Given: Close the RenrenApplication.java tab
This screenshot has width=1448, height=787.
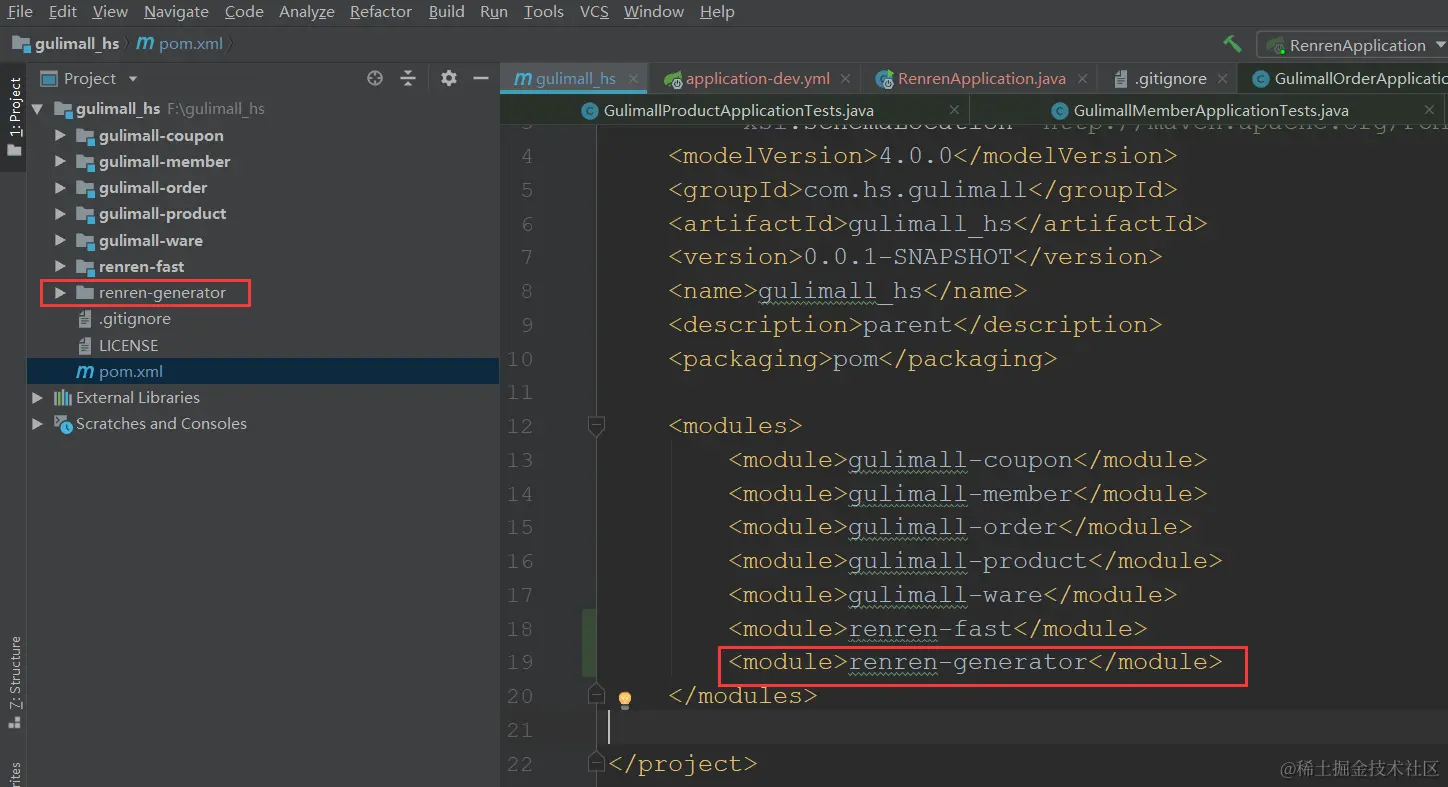Looking at the screenshot, I should coord(1082,79).
